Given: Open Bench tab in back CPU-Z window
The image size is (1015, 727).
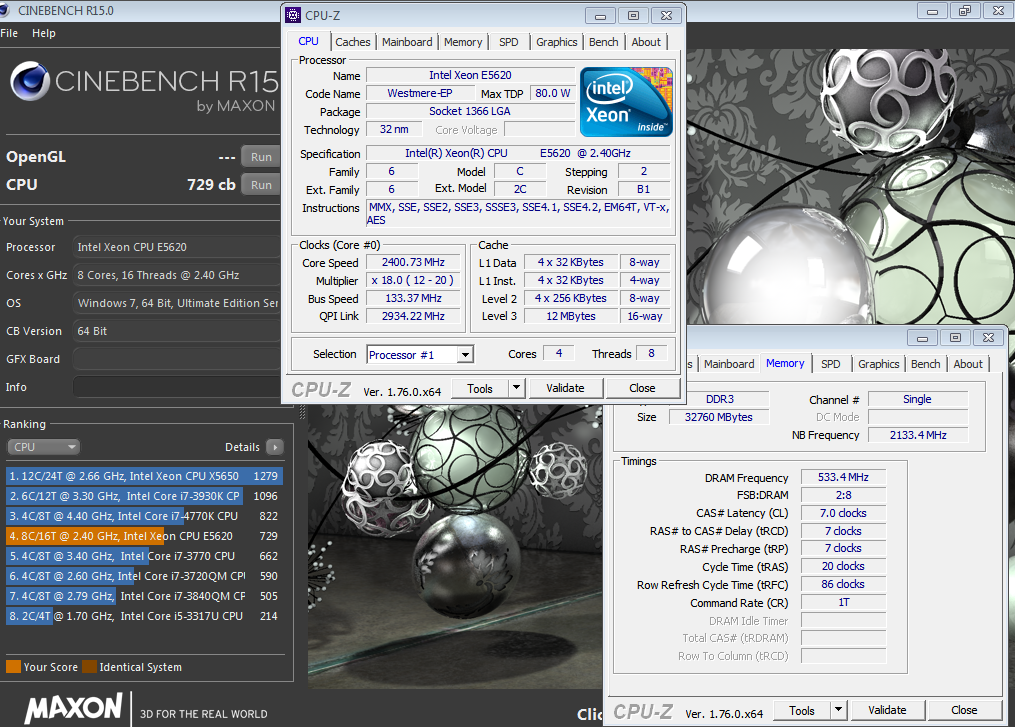Looking at the screenshot, I should (x=926, y=364).
